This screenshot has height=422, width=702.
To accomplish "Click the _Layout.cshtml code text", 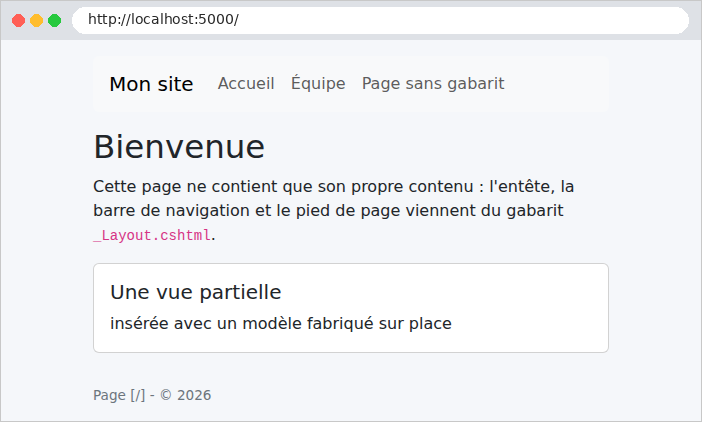I will click(x=152, y=235).
